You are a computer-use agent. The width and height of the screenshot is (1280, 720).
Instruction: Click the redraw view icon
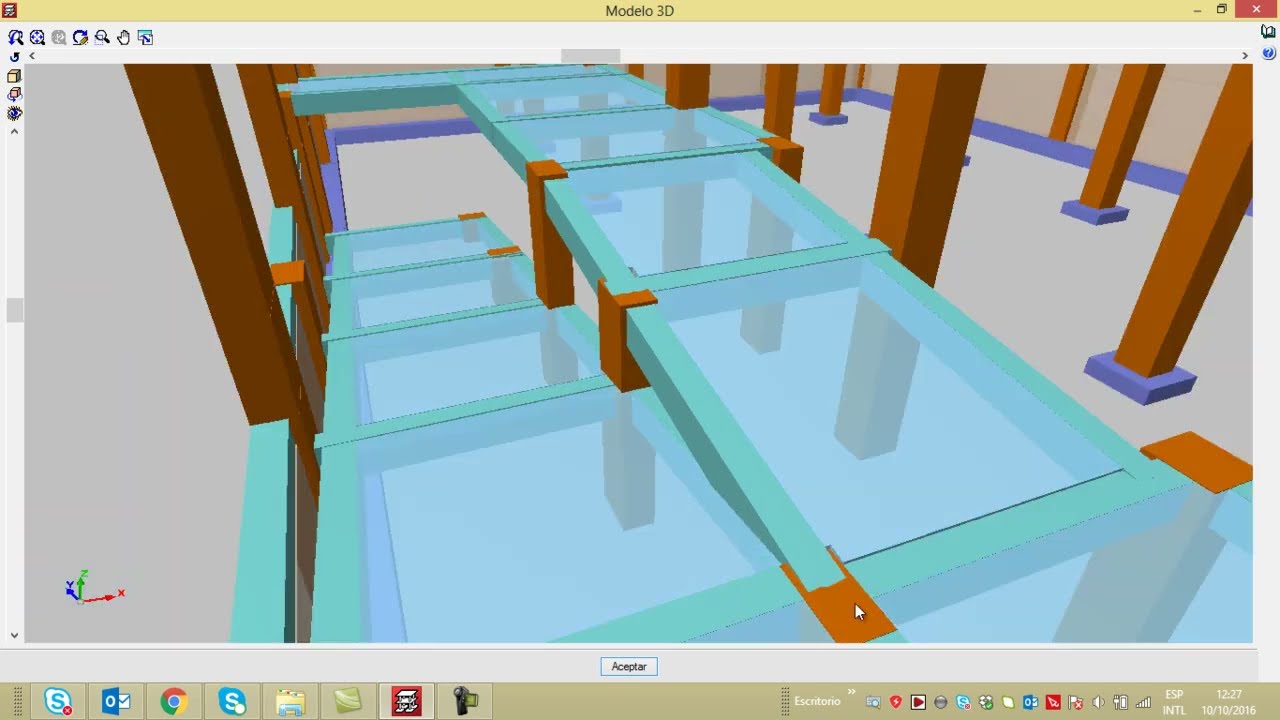pyautogui.click(x=80, y=37)
